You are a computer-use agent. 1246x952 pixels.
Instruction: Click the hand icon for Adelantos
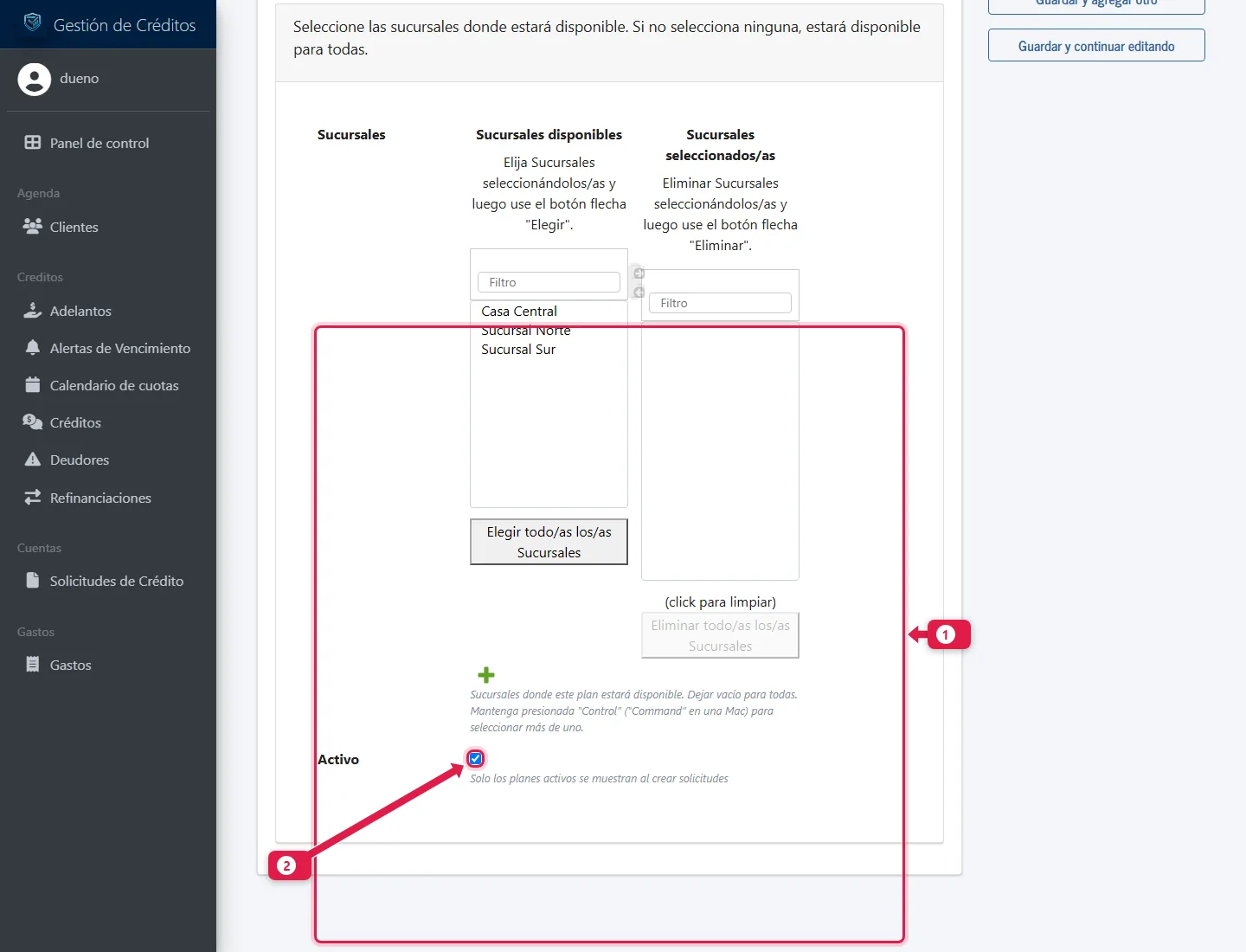[x=33, y=310]
